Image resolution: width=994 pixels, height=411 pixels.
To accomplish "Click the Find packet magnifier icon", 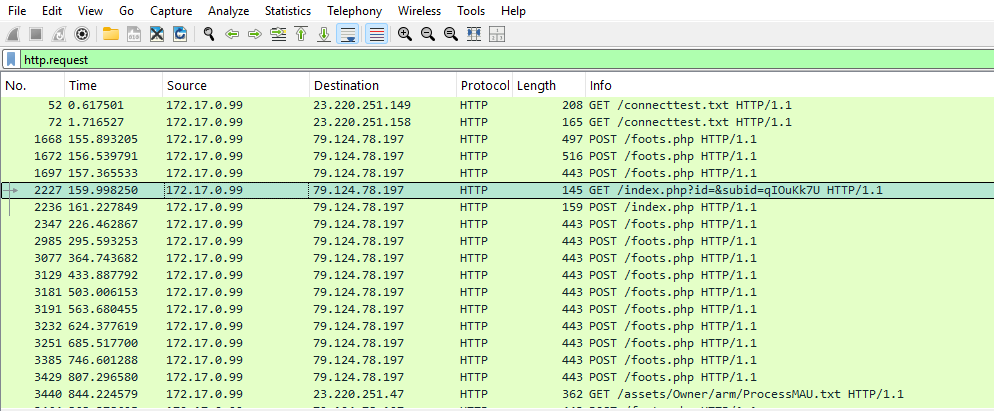I will (x=209, y=34).
